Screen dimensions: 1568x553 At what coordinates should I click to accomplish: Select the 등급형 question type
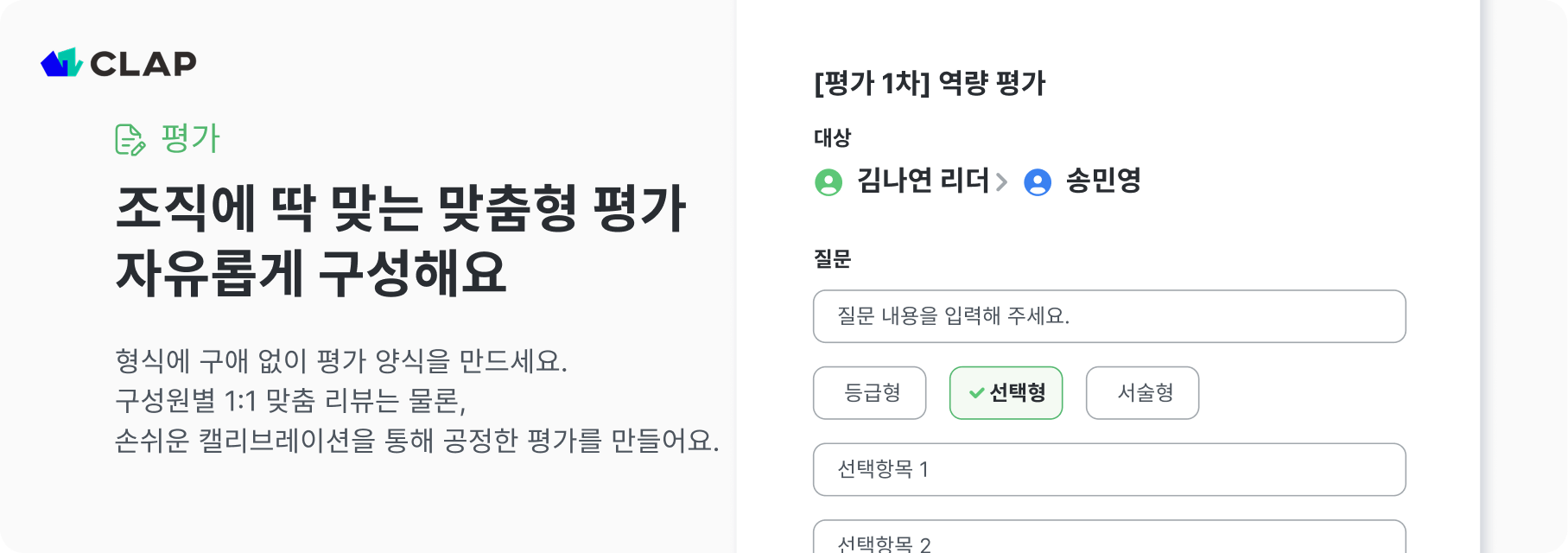point(870,392)
